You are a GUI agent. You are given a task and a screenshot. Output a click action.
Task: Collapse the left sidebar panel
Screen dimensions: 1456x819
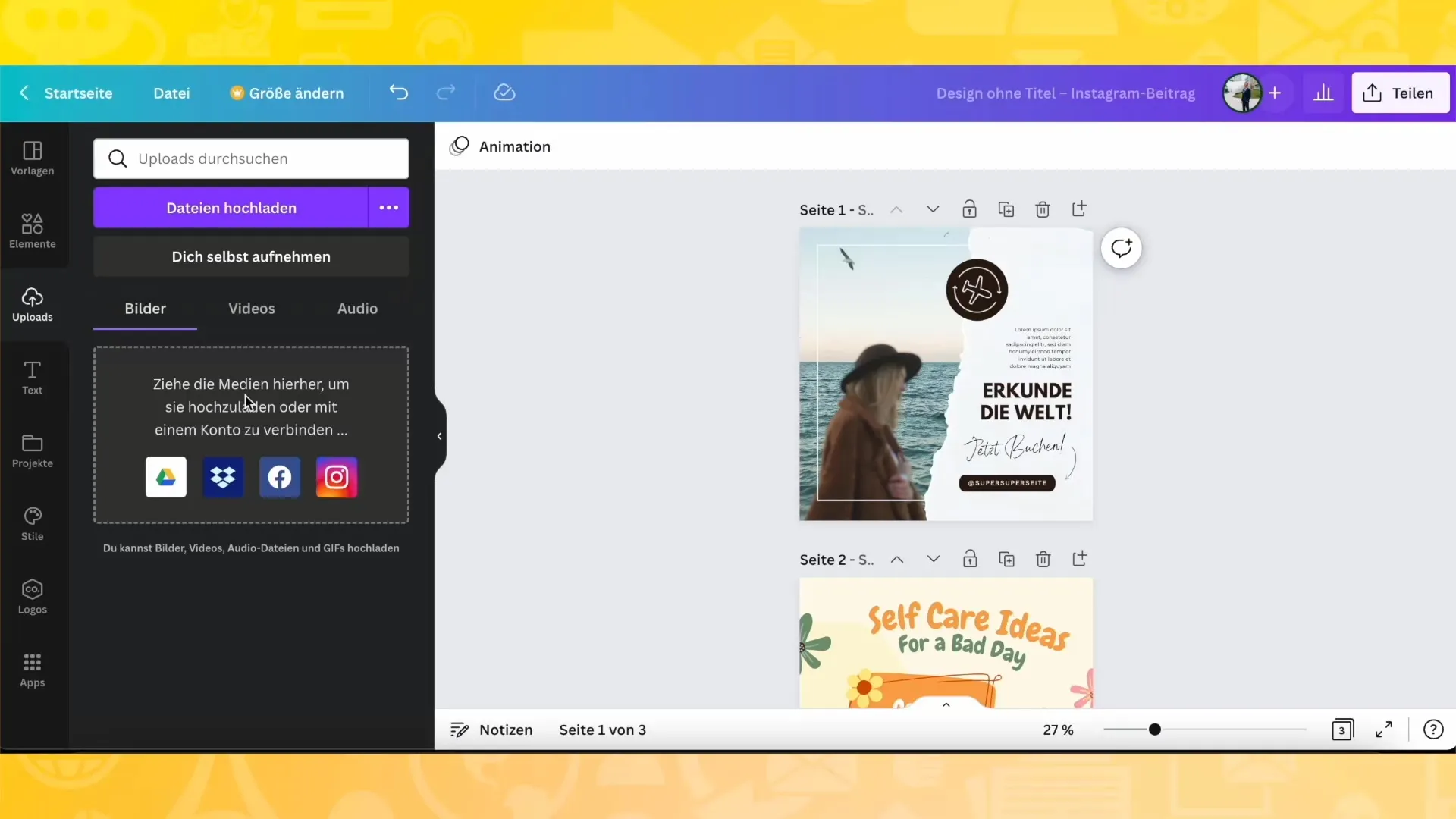pos(438,435)
